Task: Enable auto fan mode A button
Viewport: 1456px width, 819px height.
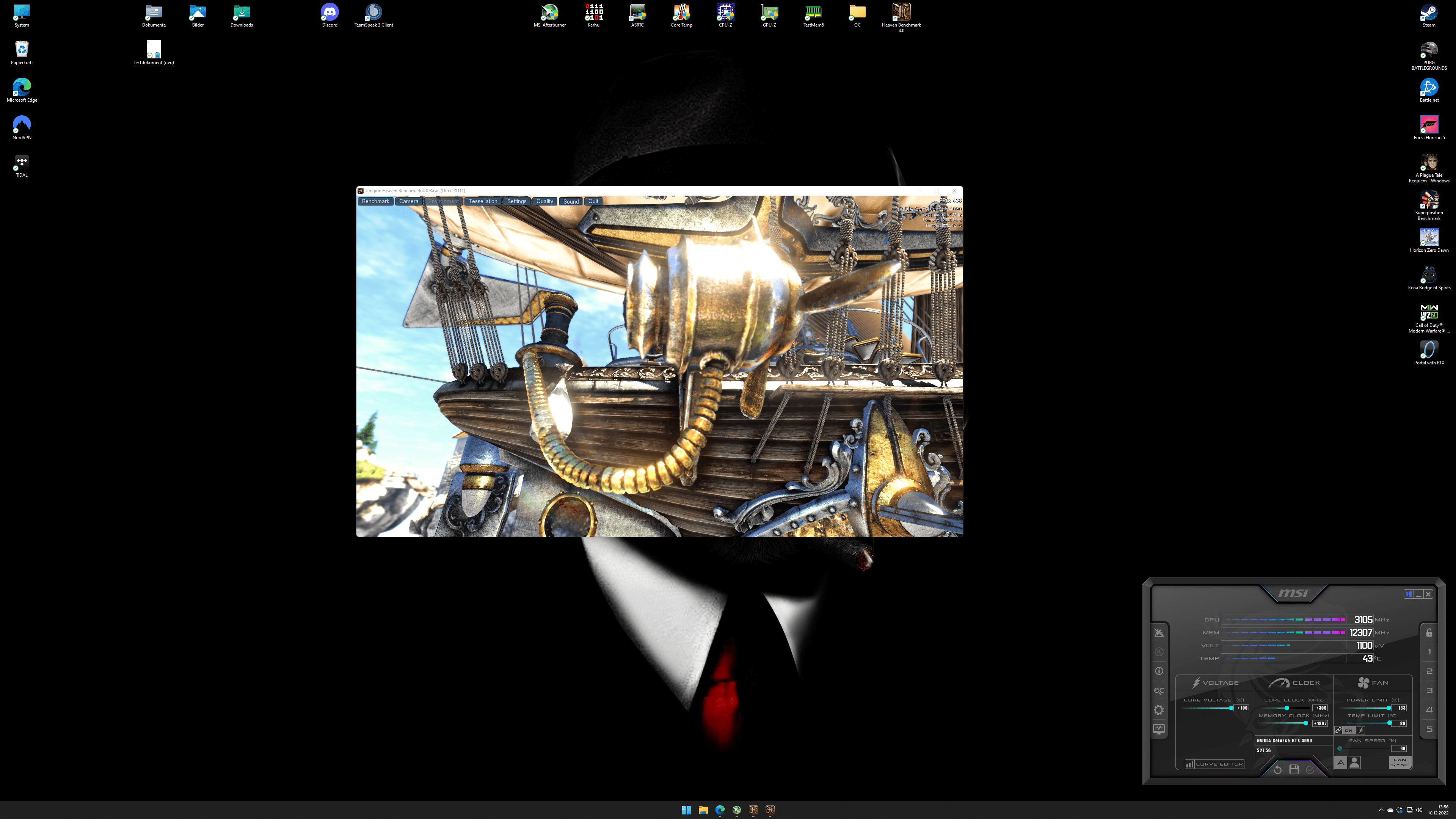Action: (x=1341, y=763)
